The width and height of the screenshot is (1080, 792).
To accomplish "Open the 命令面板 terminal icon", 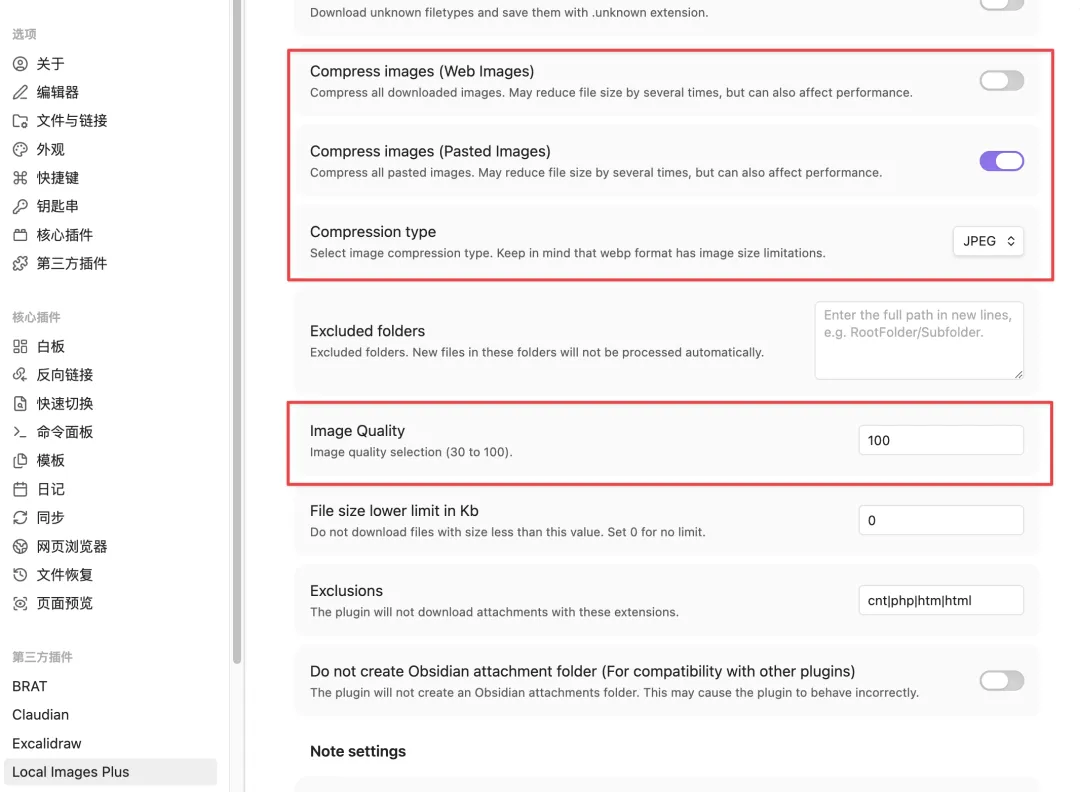I will pyautogui.click(x=20, y=432).
